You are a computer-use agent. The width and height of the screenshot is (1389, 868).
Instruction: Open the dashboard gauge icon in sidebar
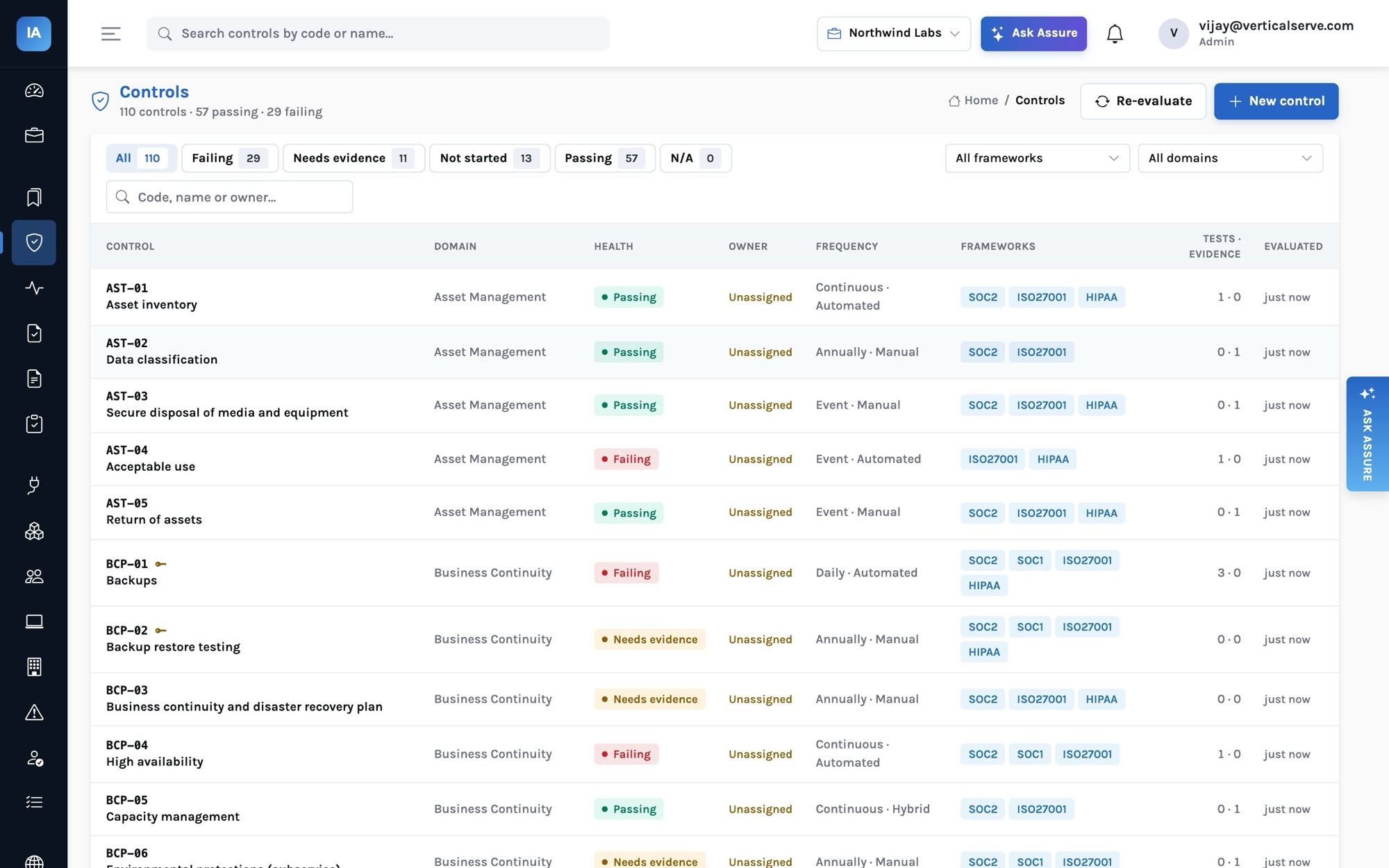(34, 90)
